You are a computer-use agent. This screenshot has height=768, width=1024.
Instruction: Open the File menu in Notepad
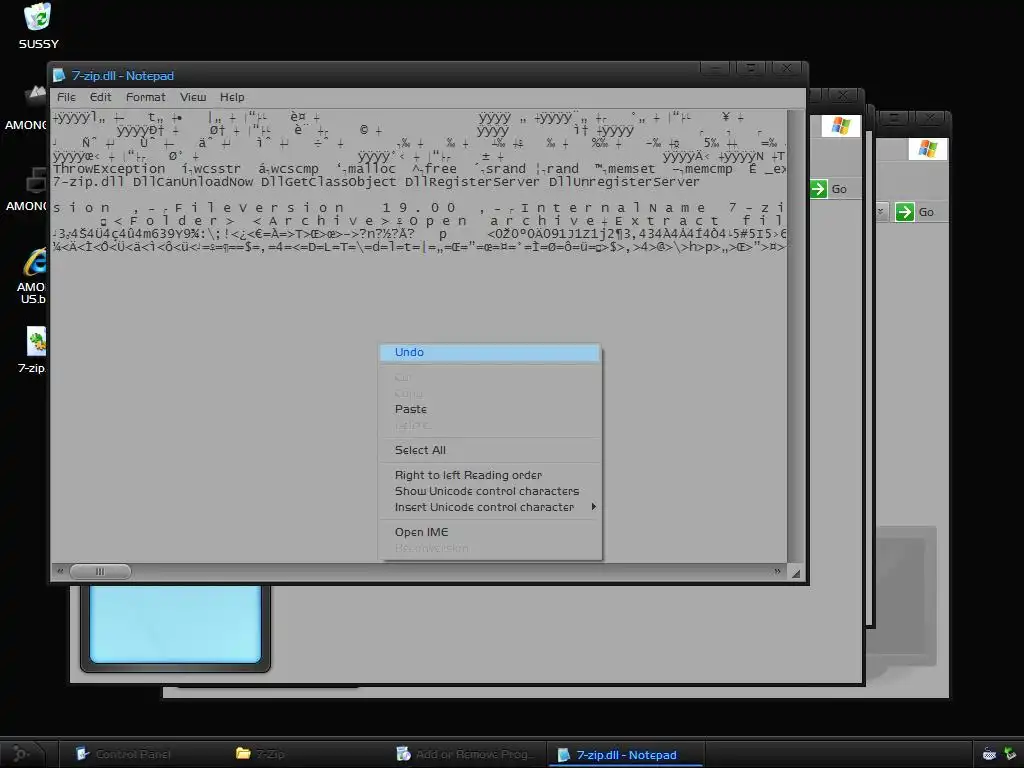point(66,97)
